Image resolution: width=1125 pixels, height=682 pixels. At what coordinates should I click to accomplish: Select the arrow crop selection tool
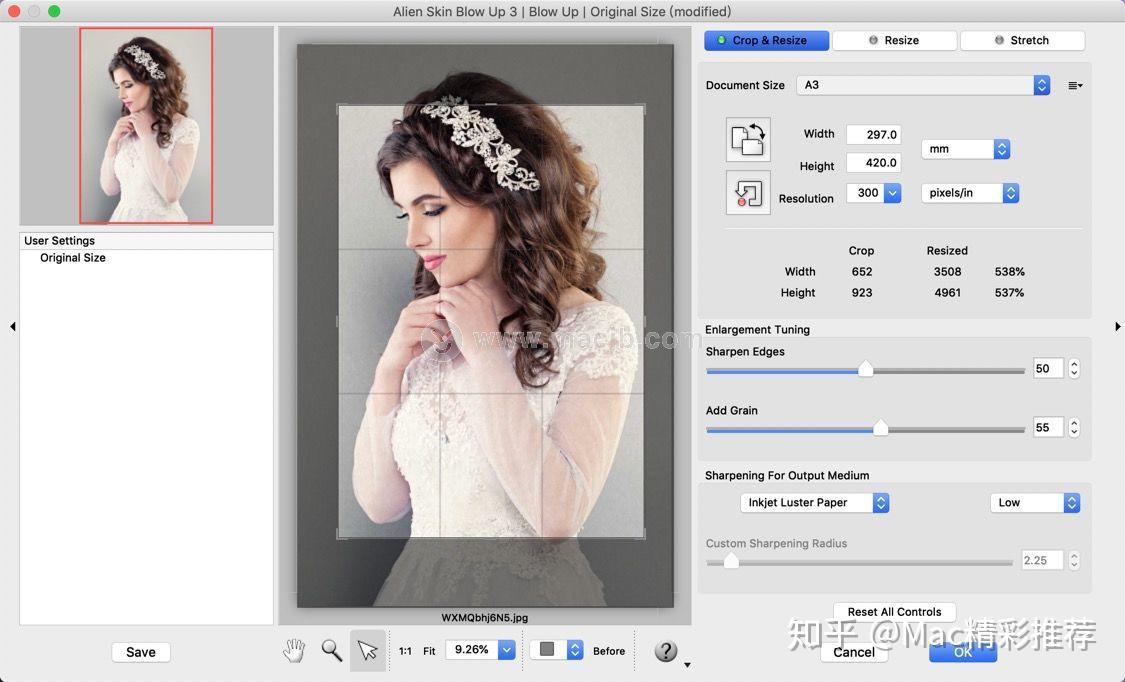click(x=368, y=651)
